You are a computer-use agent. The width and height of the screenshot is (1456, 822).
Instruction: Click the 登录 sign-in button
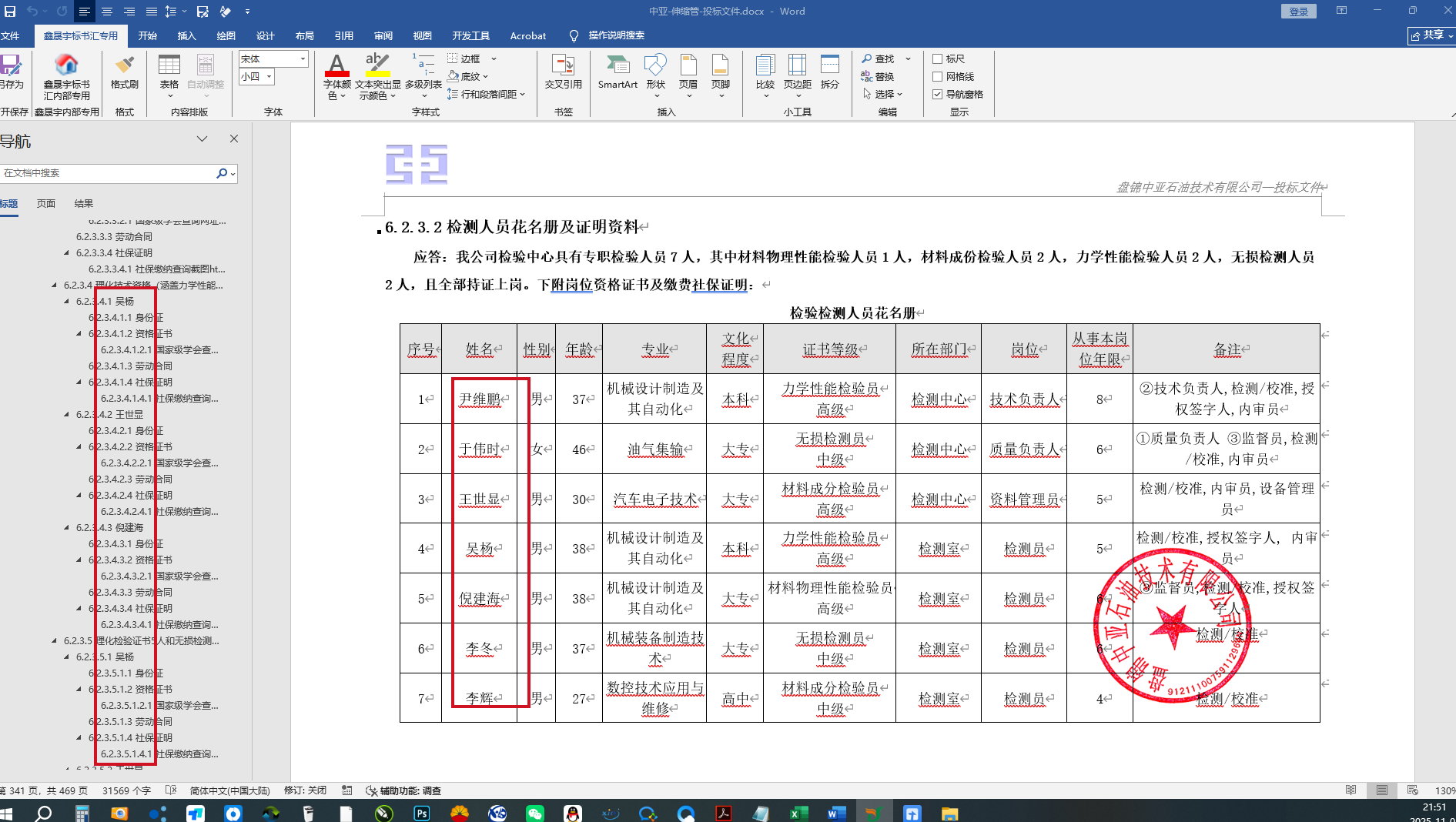click(1298, 12)
